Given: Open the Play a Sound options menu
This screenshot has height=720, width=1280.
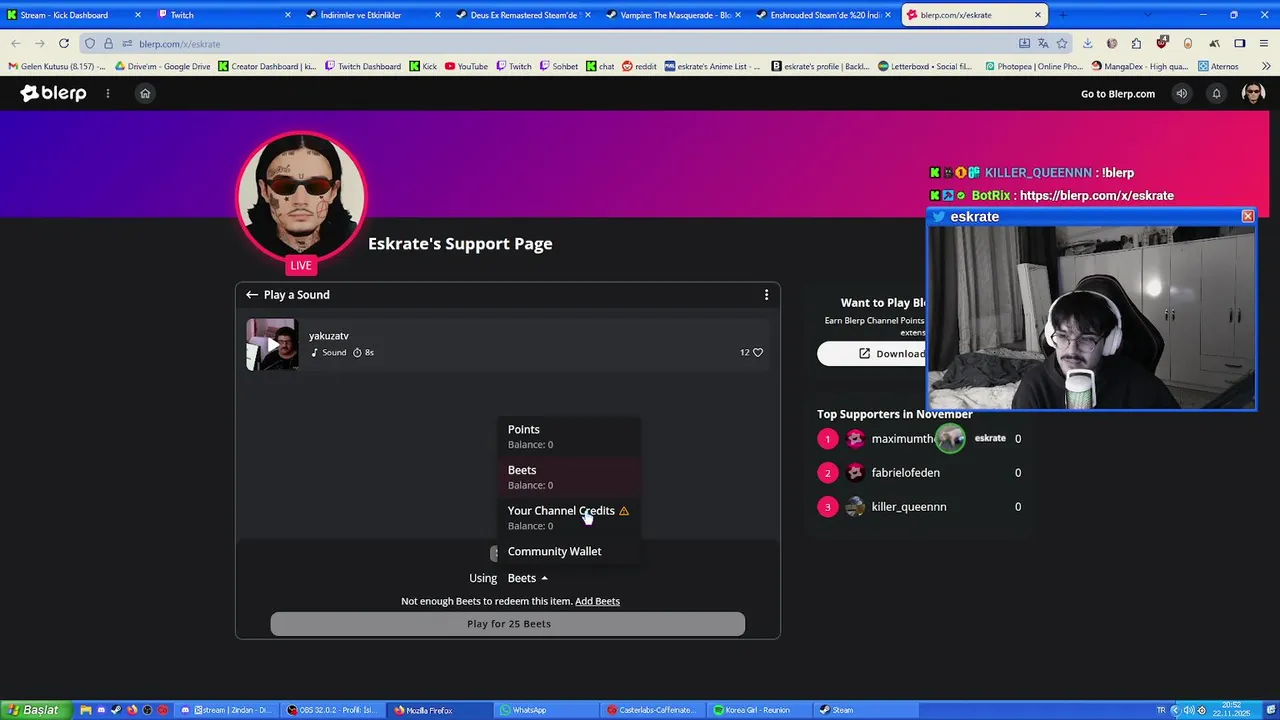Looking at the screenshot, I should pyautogui.click(x=767, y=295).
